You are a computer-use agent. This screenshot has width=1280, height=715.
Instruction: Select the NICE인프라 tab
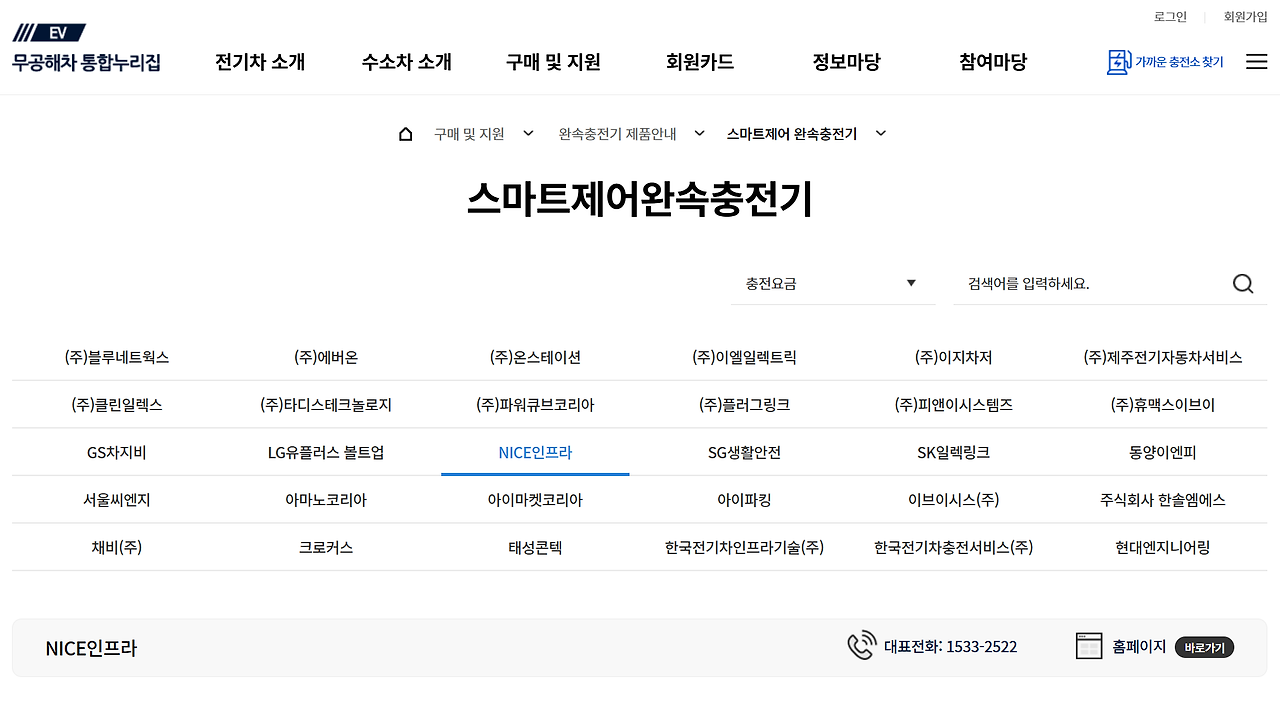click(x=535, y=452)
